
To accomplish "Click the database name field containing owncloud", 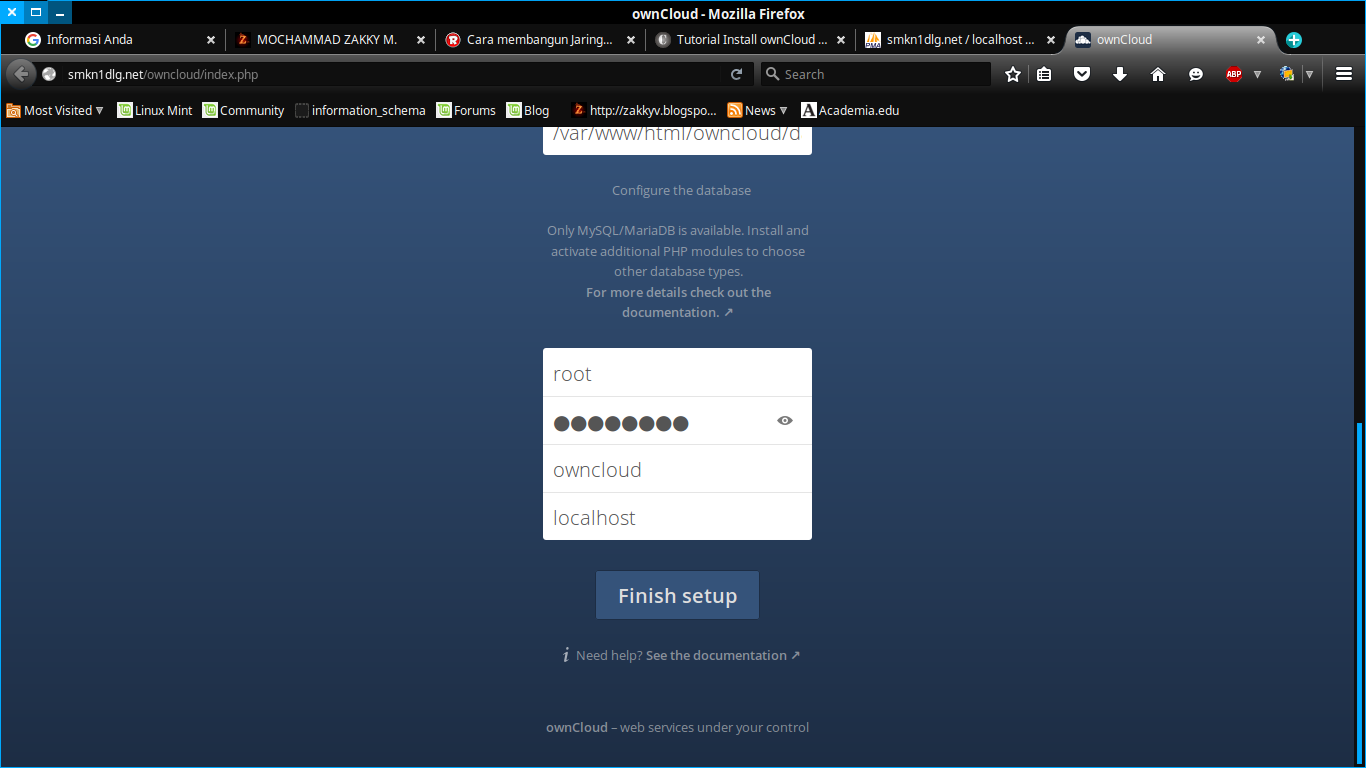I will point(677,469).
